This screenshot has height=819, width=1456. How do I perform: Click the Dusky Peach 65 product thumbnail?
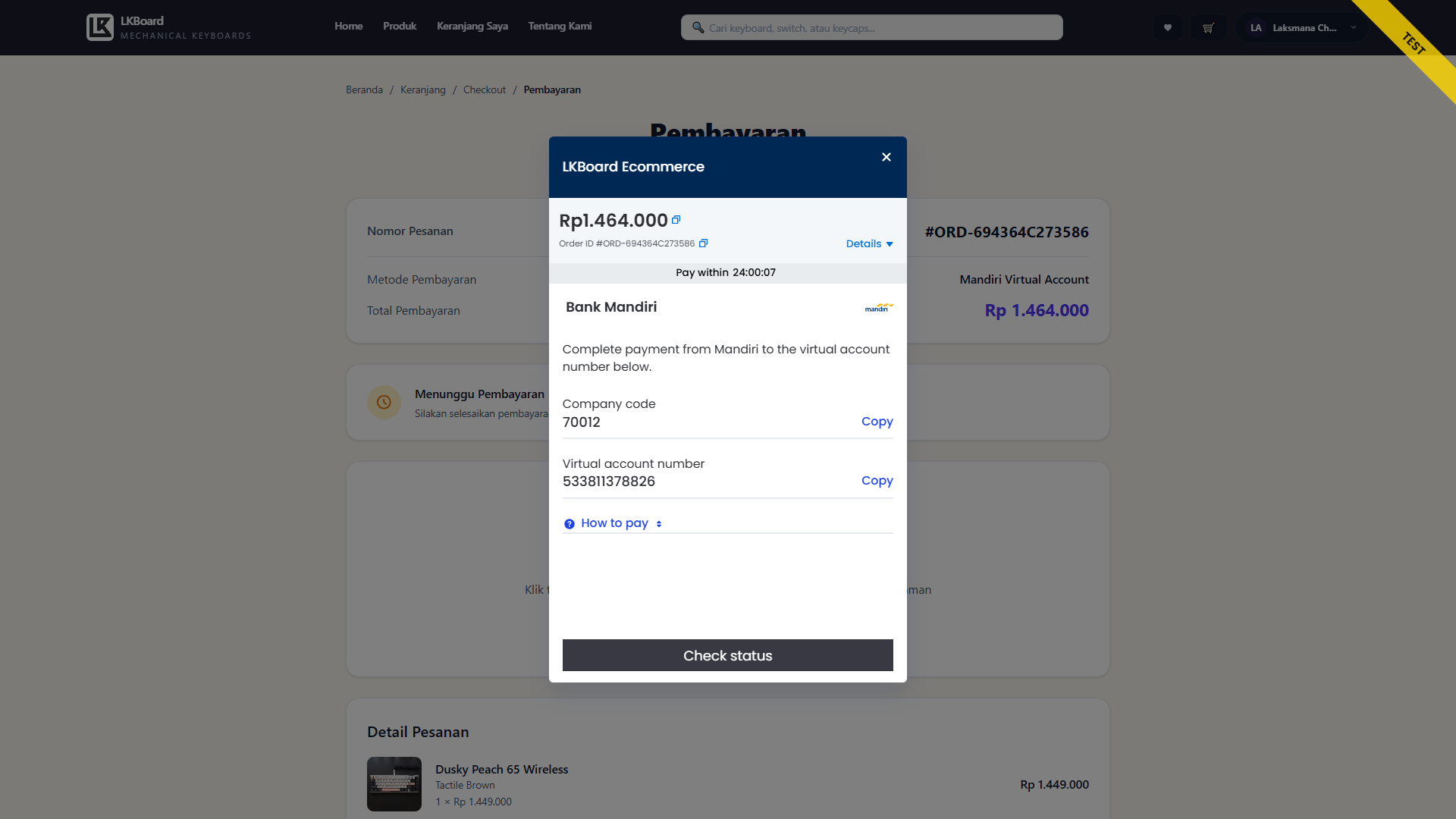point(394,783)
